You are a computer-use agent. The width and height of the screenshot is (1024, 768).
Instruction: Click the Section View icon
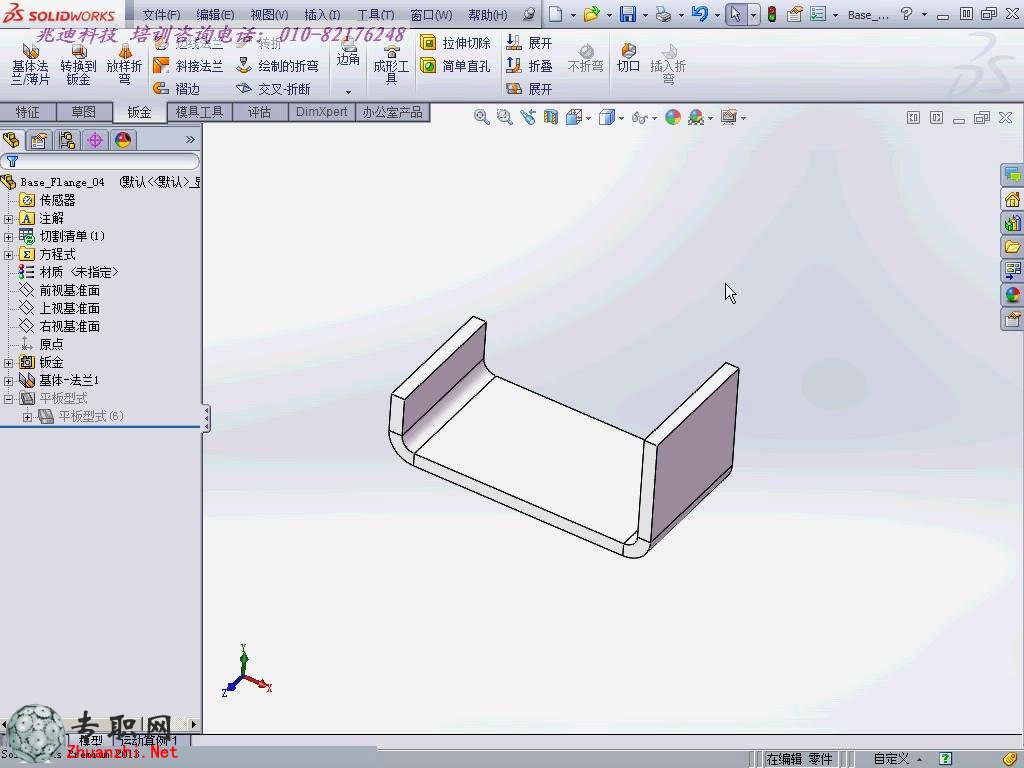click(x=551, y=117)
